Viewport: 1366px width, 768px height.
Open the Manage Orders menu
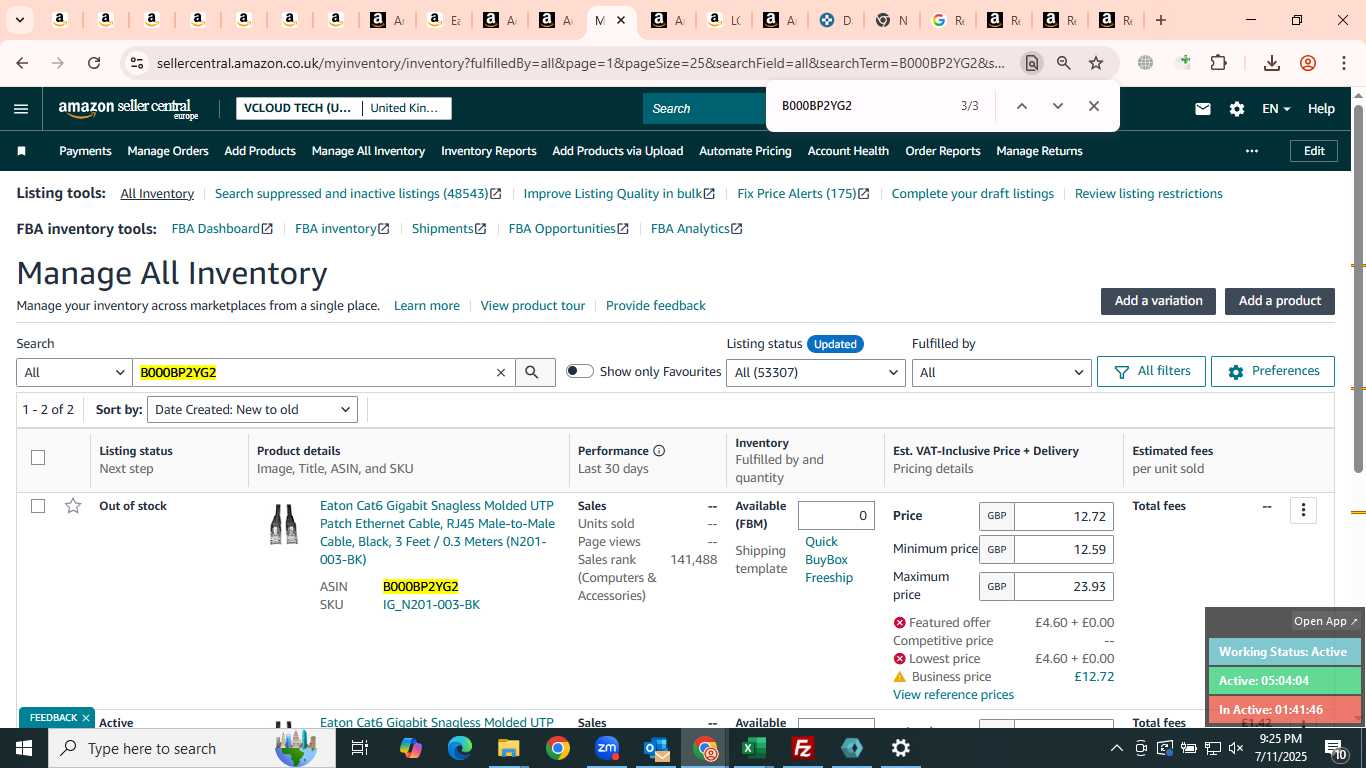tap(168, 151)
